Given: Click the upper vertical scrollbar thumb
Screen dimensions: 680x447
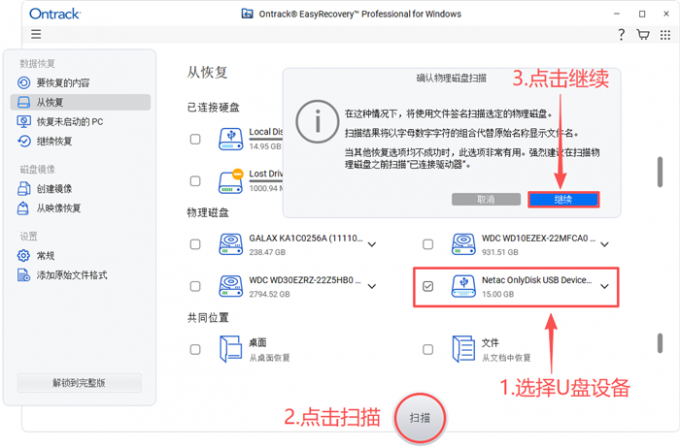Looking at the screenshot, I should coord(660,172).
